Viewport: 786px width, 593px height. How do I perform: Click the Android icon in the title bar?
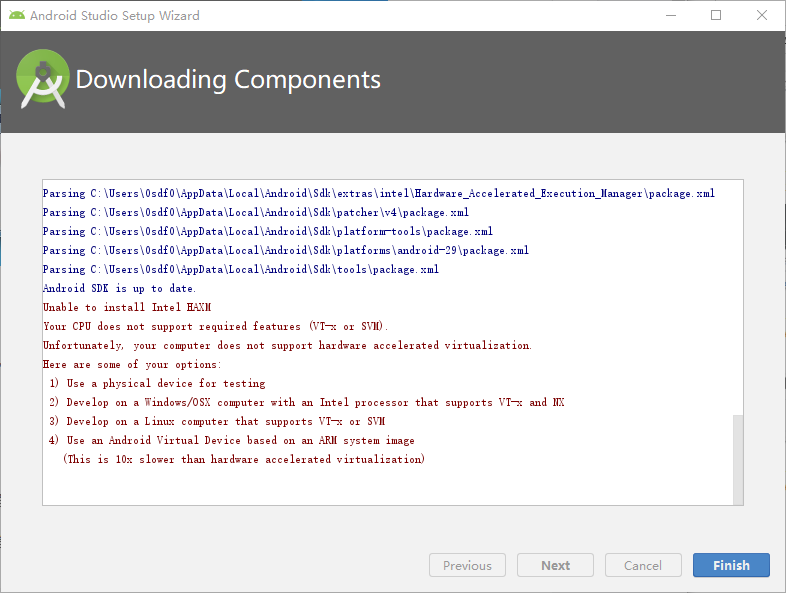point(16,15)
